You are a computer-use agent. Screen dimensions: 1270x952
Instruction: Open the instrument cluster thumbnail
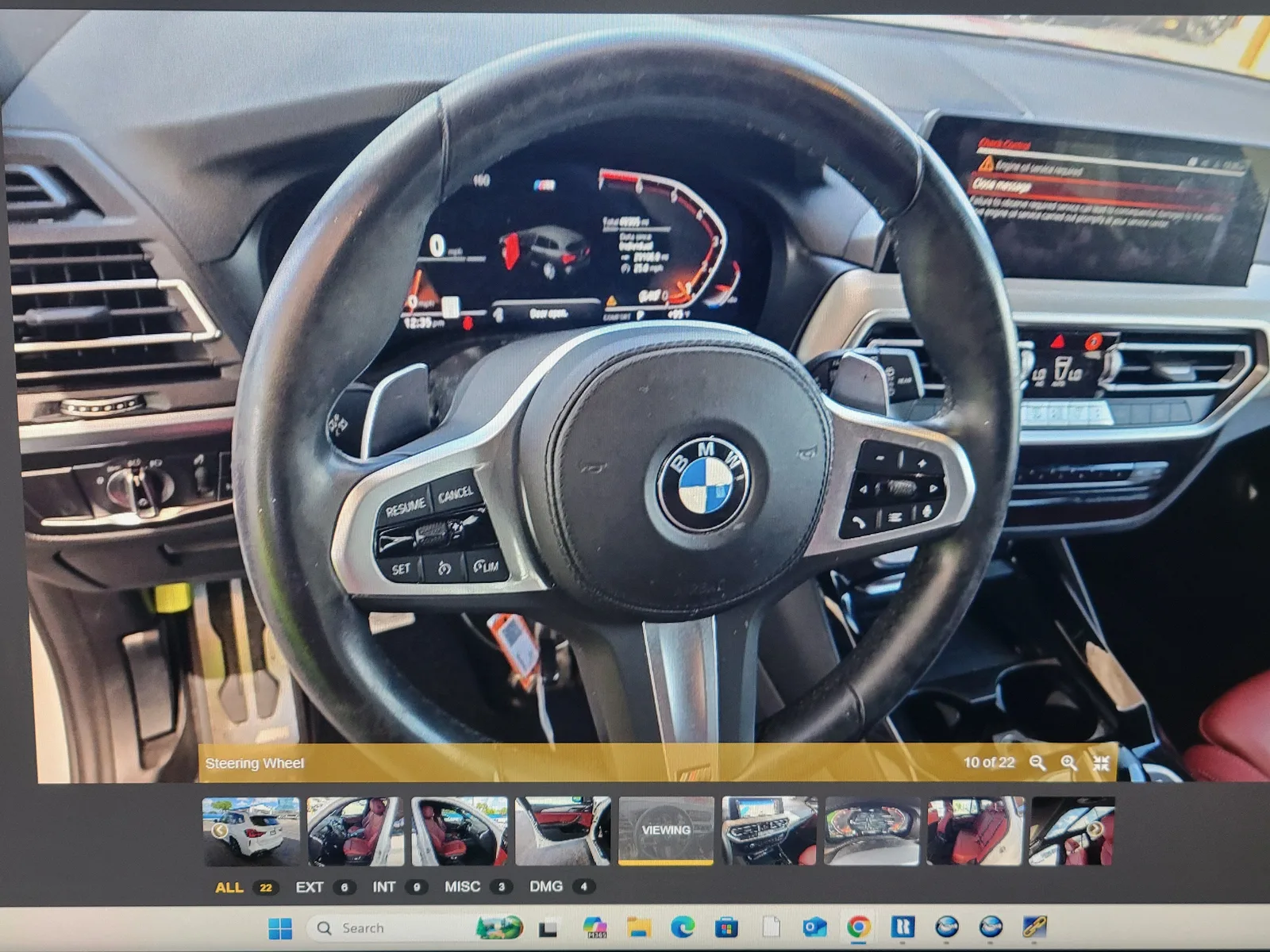pyautogui.click(x=872, y=831)
